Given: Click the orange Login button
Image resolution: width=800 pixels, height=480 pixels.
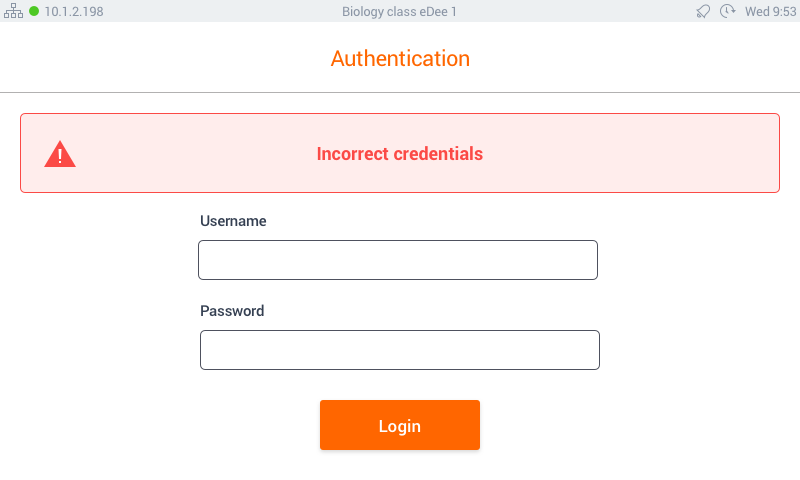Looking at the screenshot, I should click(400, 425).
